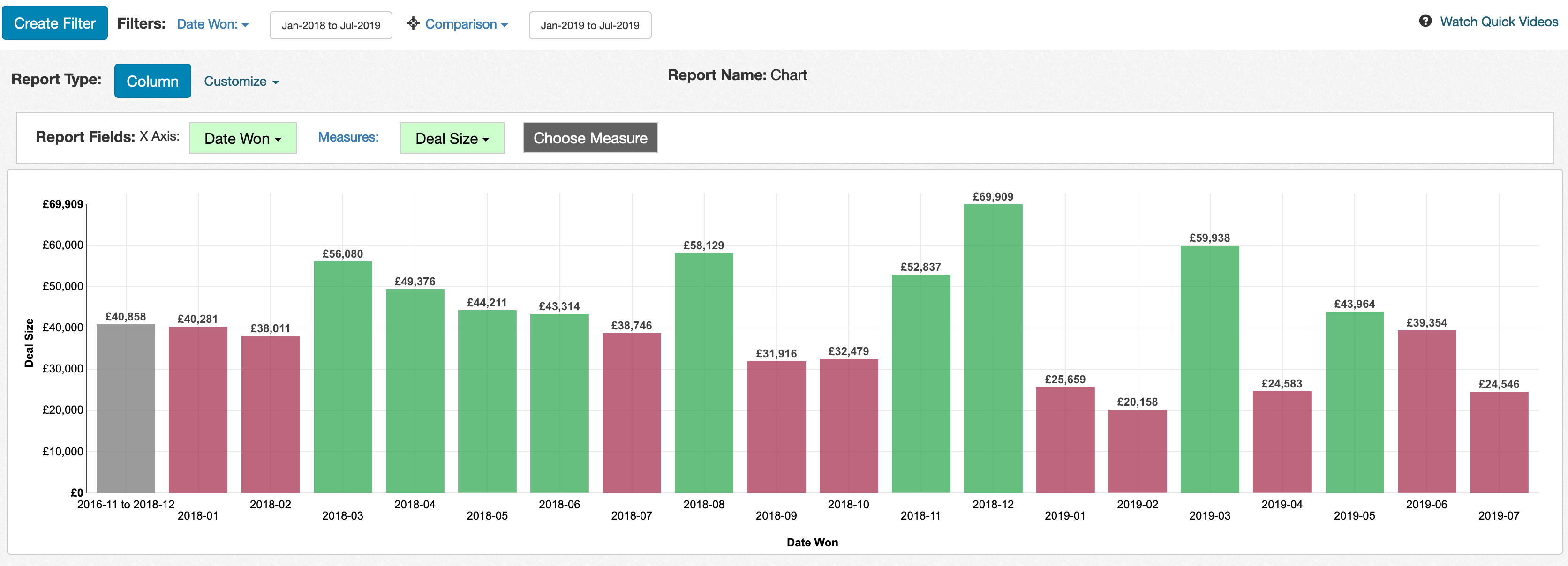
Task: Click the £56,080 value label
Action: click(343, 253)
